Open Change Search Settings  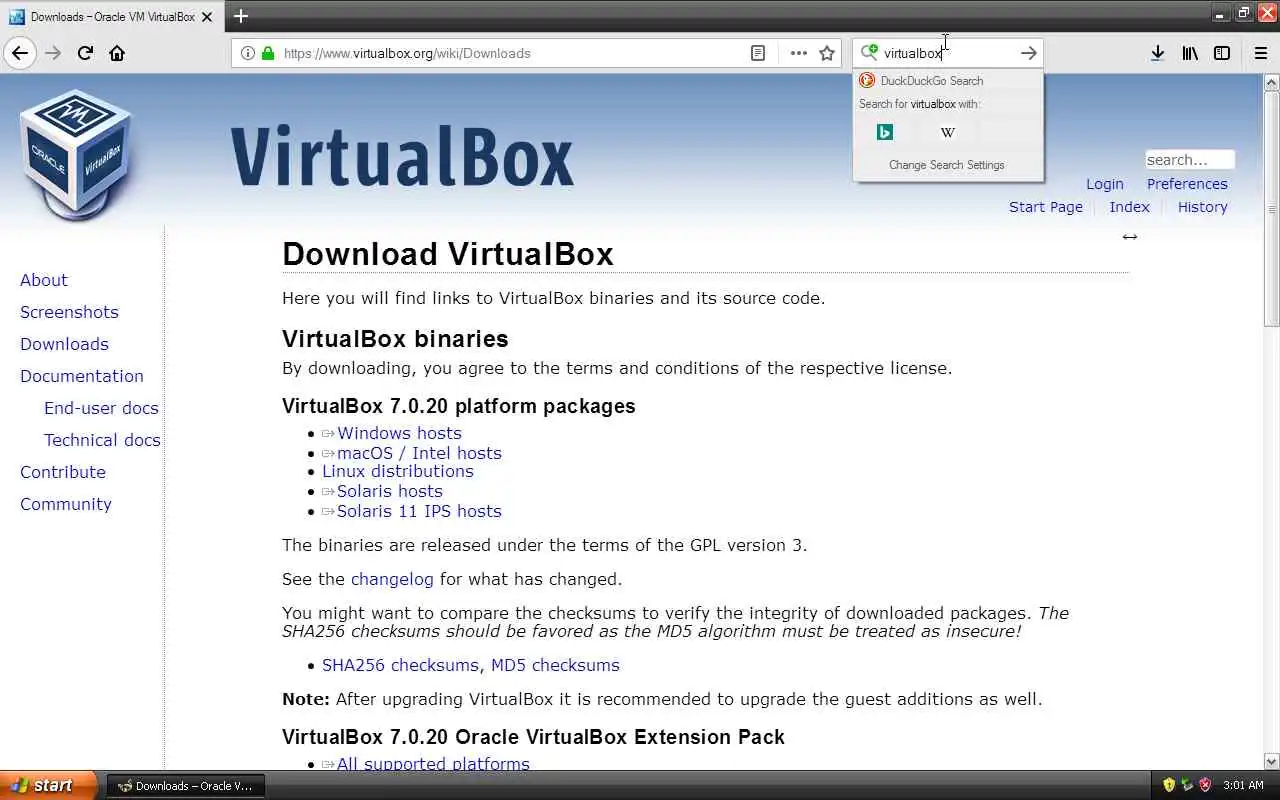(x=947, y=165)
